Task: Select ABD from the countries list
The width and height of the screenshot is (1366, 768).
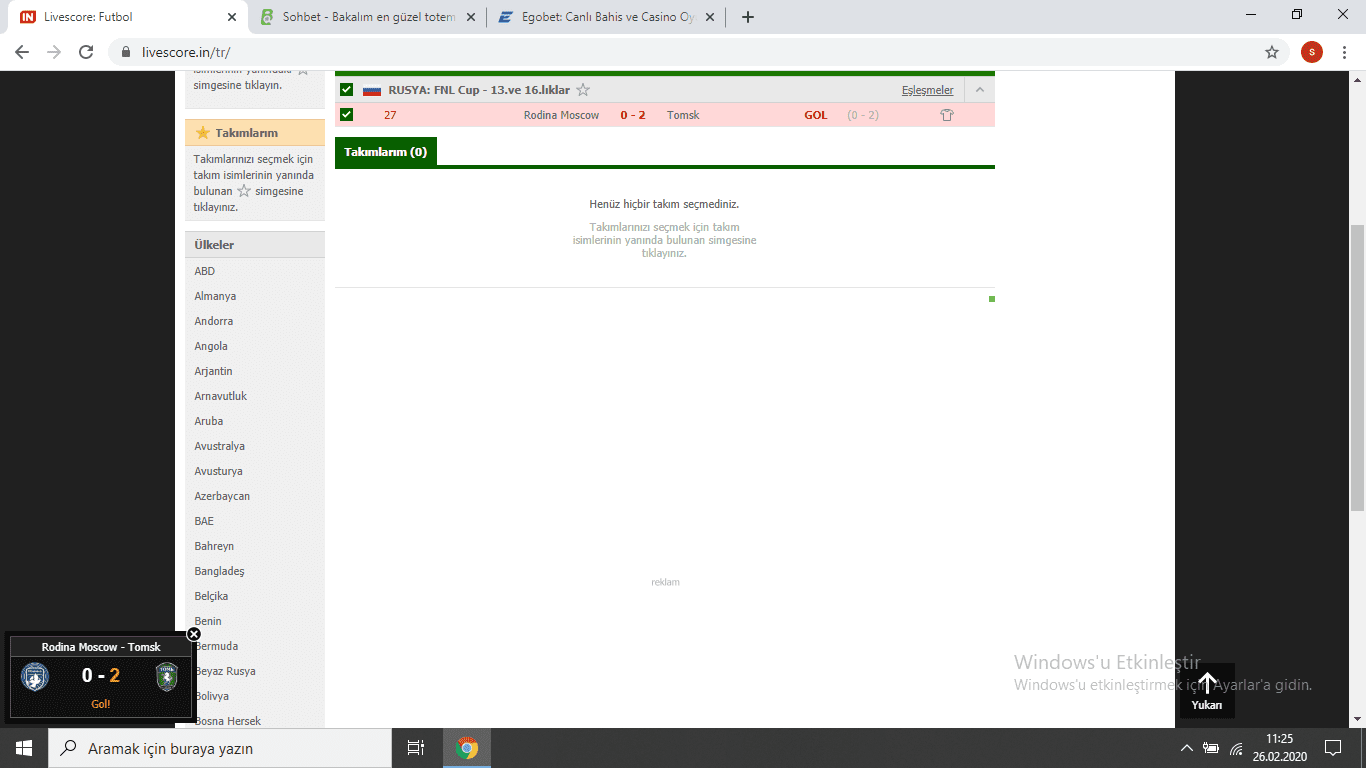Action: point(205,271)
